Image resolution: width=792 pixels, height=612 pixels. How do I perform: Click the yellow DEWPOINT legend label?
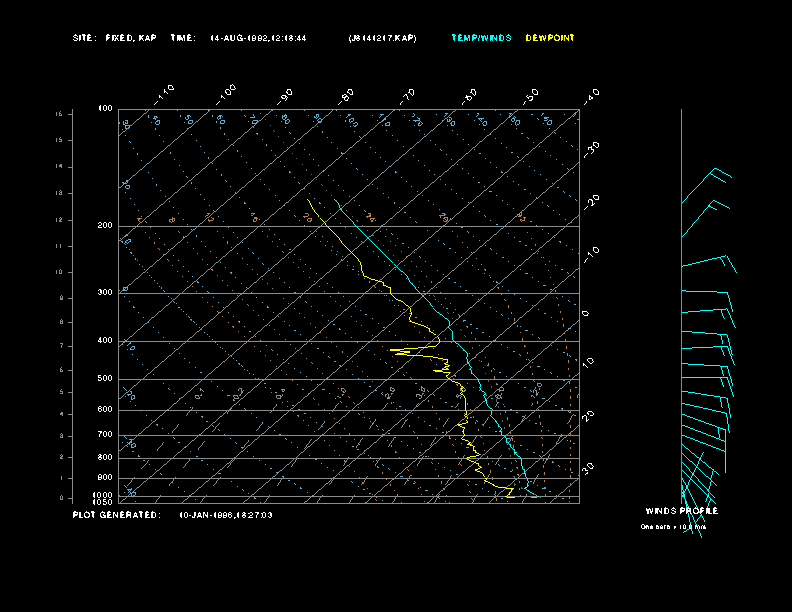pyautogui.click(x=550, y=38)
